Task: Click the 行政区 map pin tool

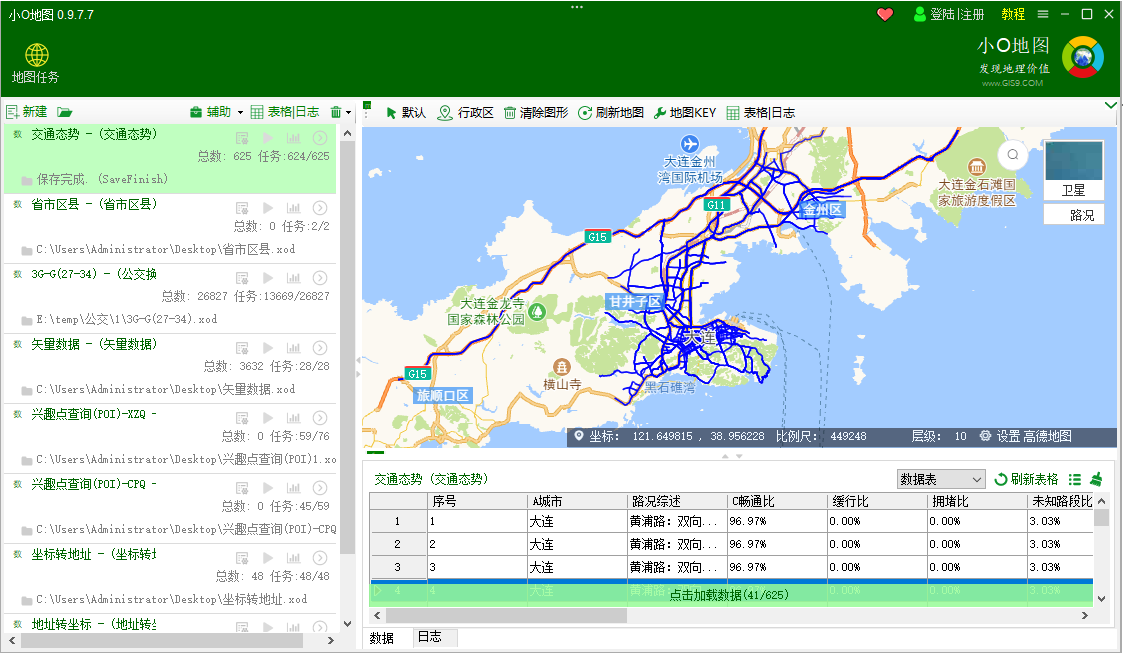Action: click(x=466, y=112)
